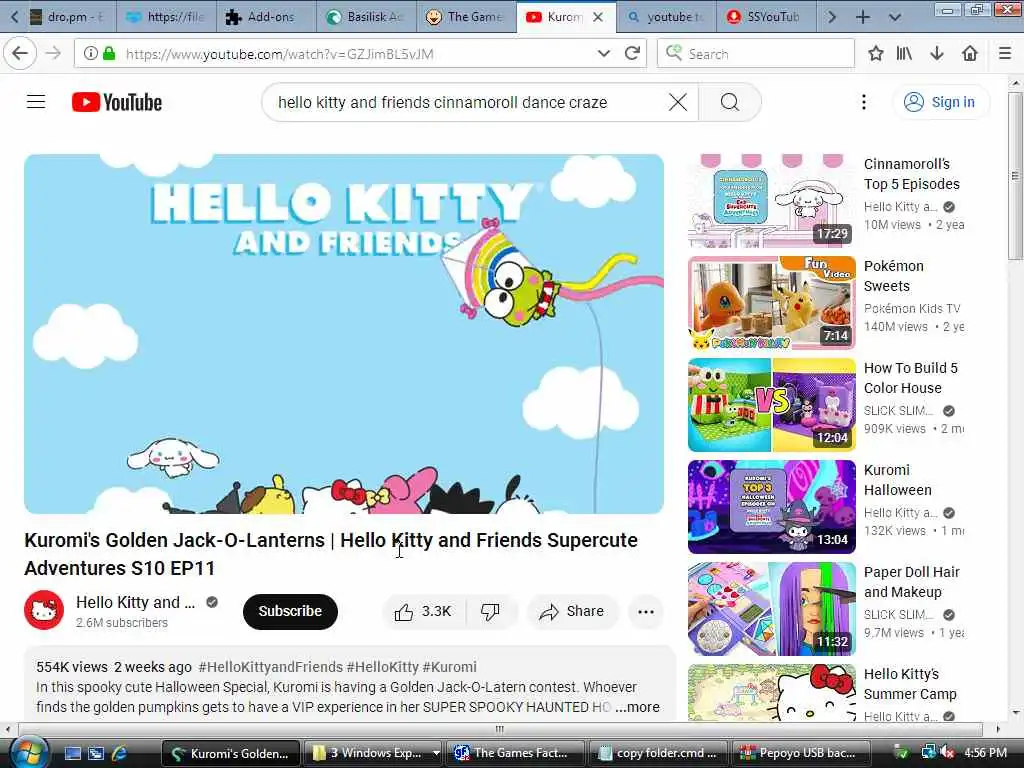Open How To Build 5 Color House thumbnail
Screen dimensions: 1024x768
(771, 404)
